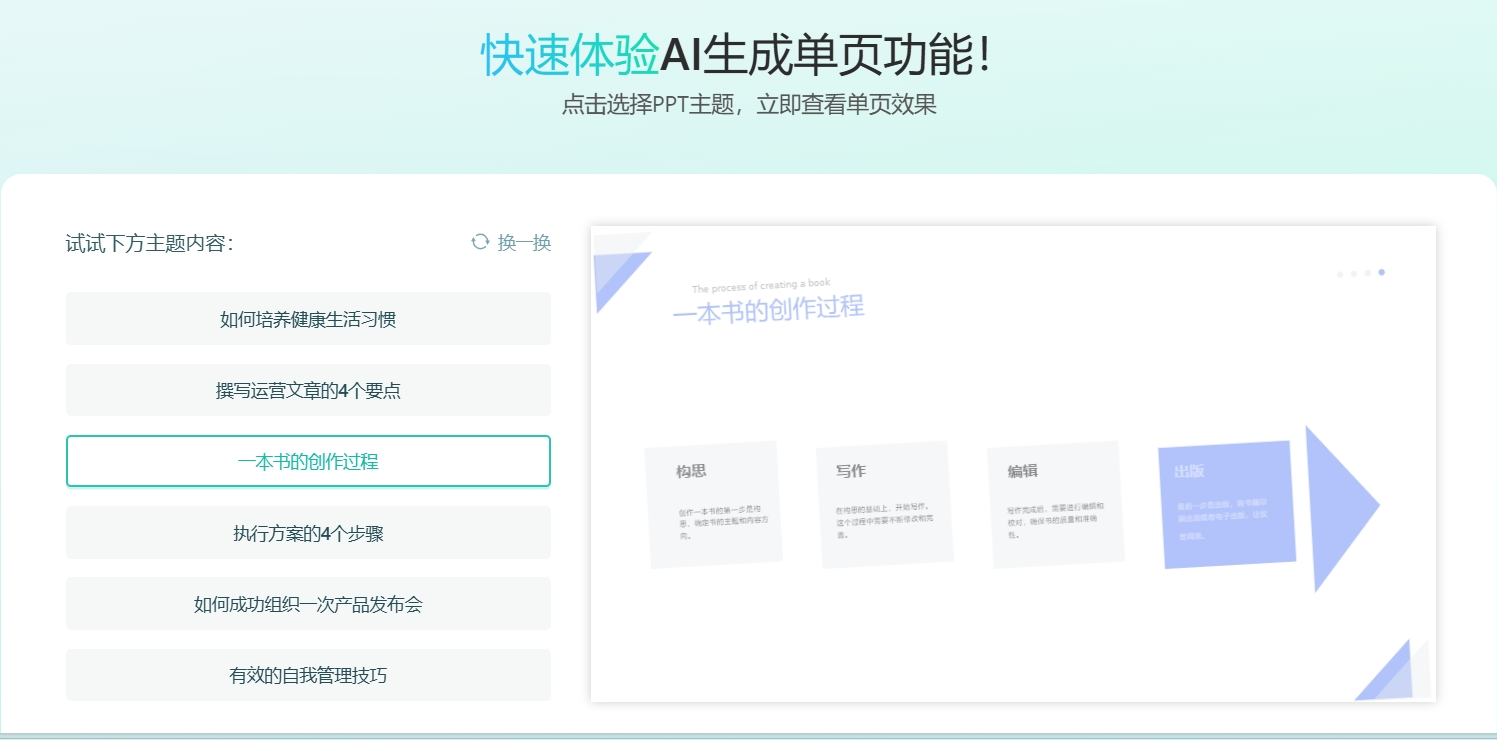Click the highlighted blue pagination dot
The image size is (1497, 740).
coord(1381,272)
